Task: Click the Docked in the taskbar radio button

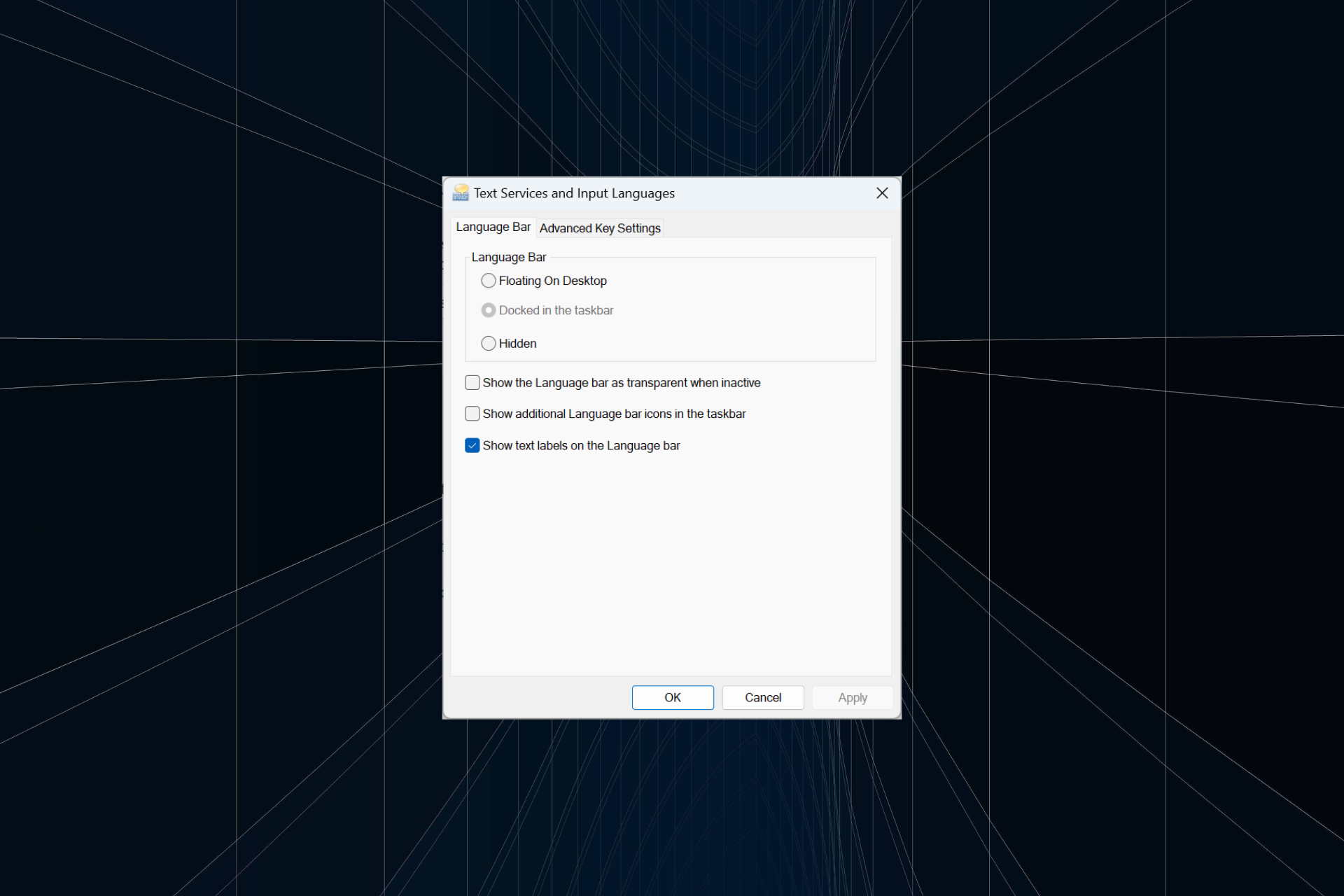Action: tap(488, 310)
